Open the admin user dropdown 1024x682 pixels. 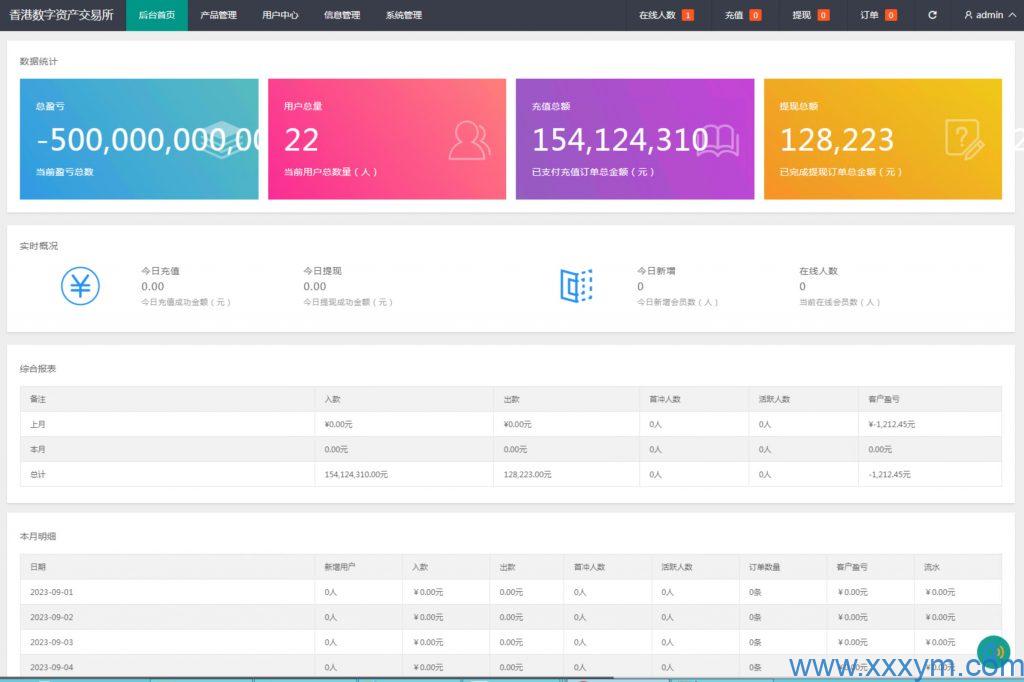(983, 15)
